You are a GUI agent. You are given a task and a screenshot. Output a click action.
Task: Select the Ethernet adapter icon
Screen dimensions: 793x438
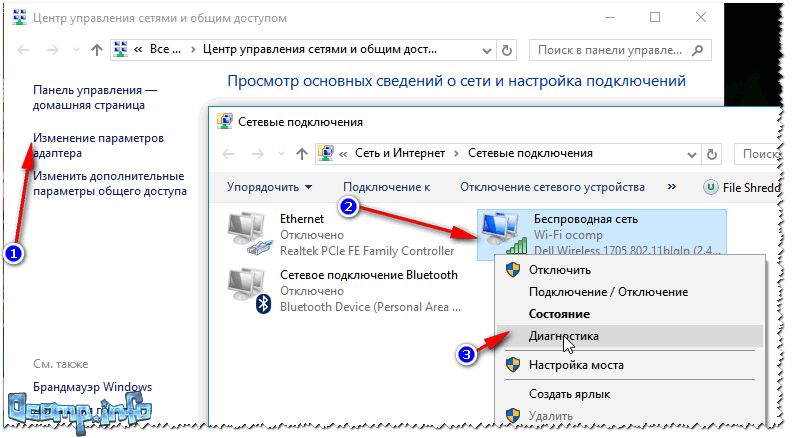coord(249,234)
